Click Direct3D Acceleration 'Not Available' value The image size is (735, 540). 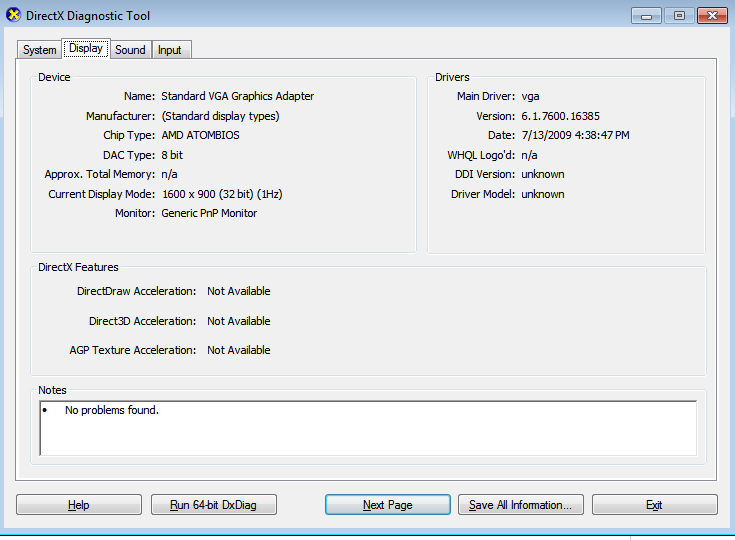239,321
